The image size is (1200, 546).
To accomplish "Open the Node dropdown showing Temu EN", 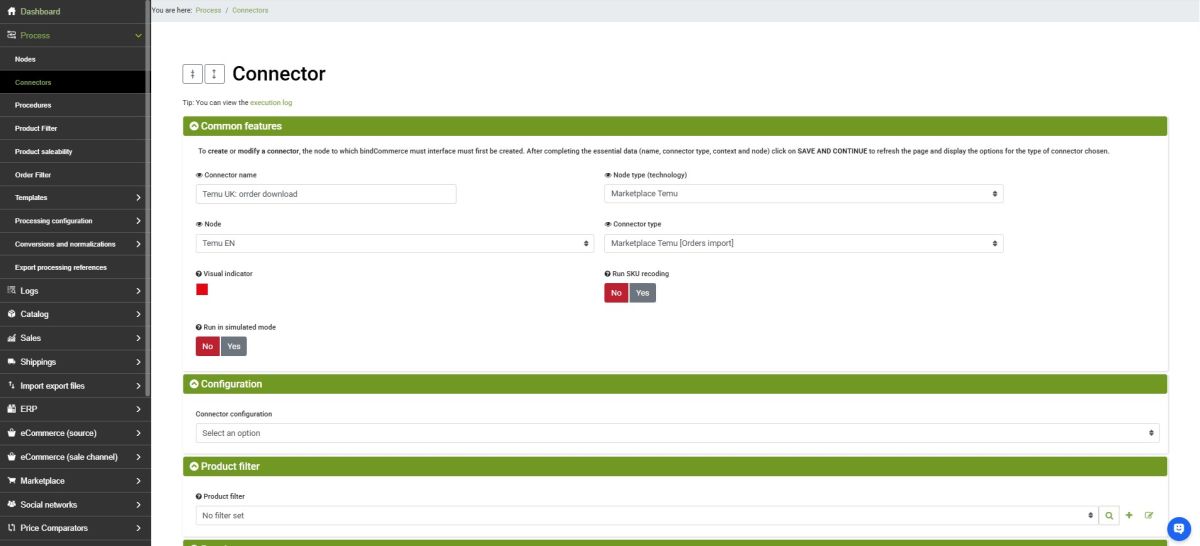I will tap(395, 243).
